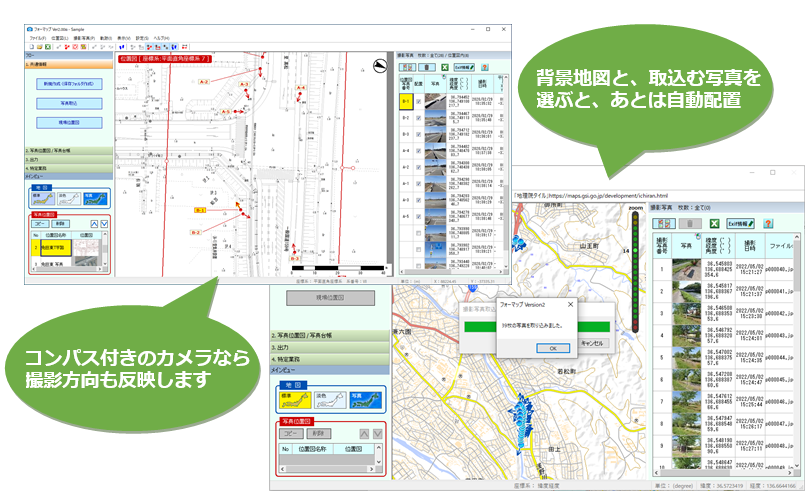Toggle the 配置 checkbox for row B-2

[418, 118]
